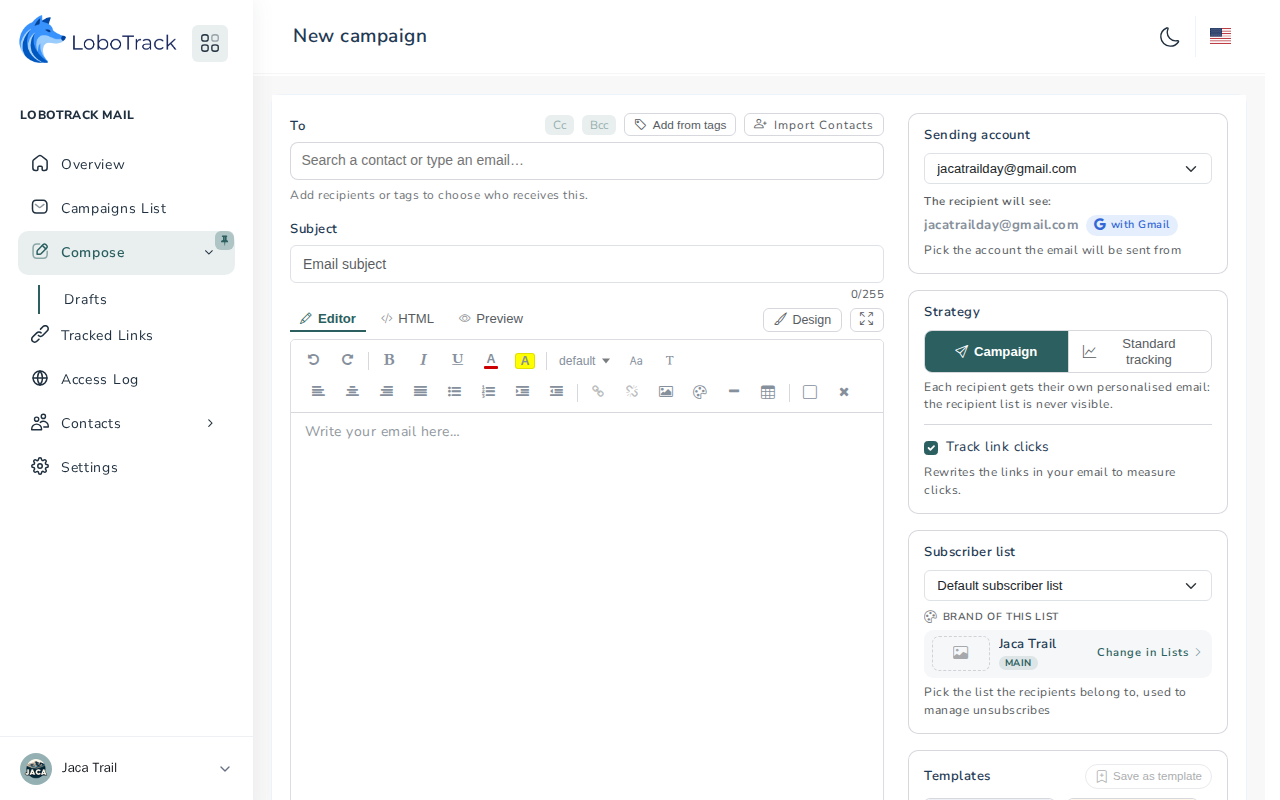Viewport: 1280px width, 800px height.
Task: Focus the To recipient search field
Action: pyautogui.click(x=587, y=161)
